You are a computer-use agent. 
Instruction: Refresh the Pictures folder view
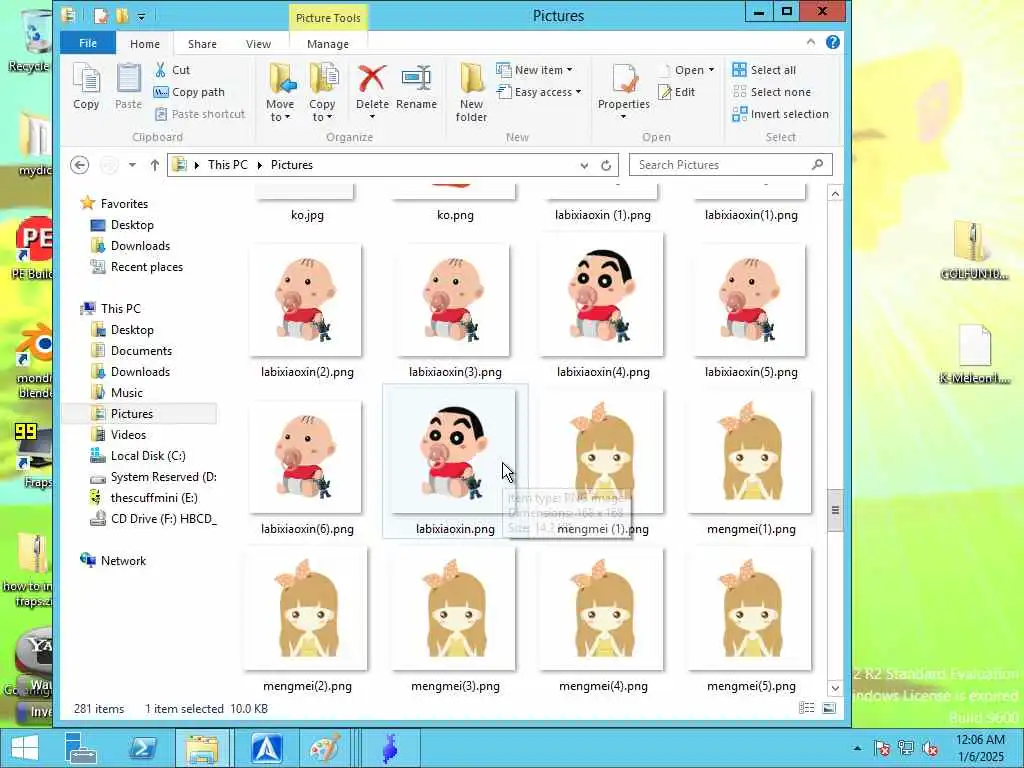[606, 165]
